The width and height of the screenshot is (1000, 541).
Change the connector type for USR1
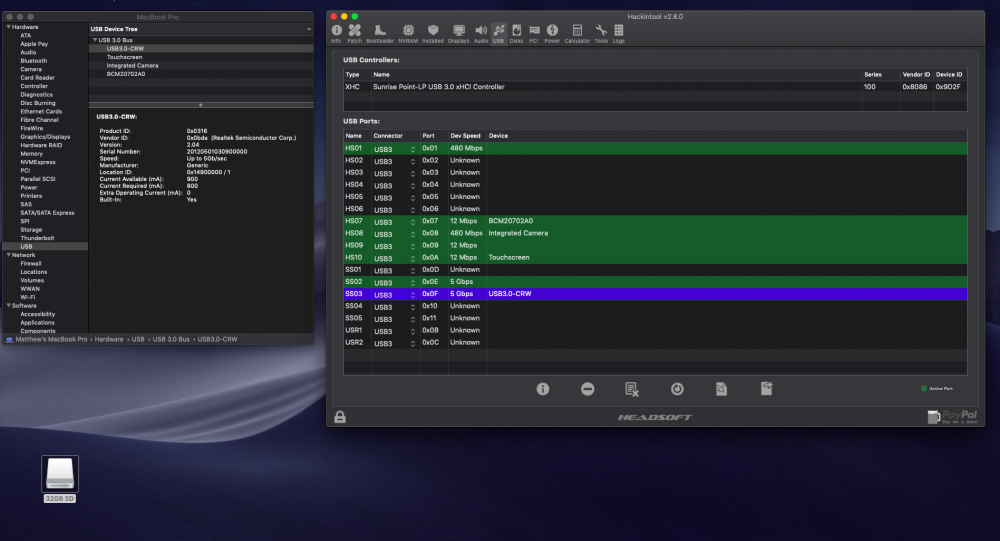[395, 331]
